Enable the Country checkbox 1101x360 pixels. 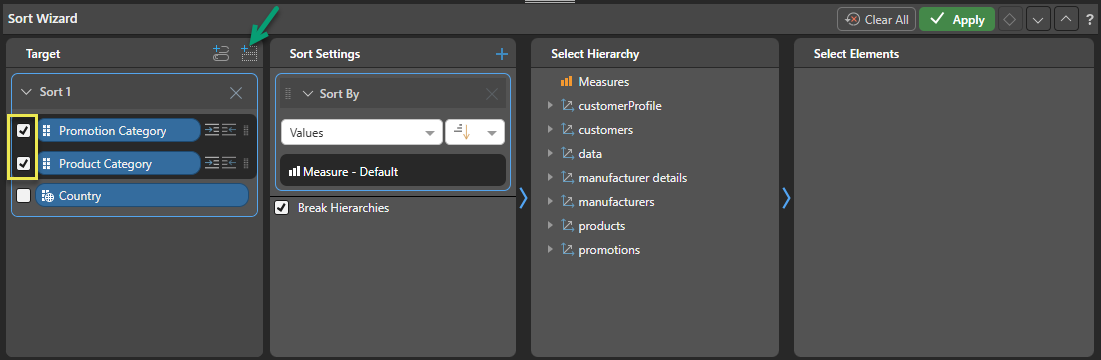pyautogui.click(x=24, y=196)
